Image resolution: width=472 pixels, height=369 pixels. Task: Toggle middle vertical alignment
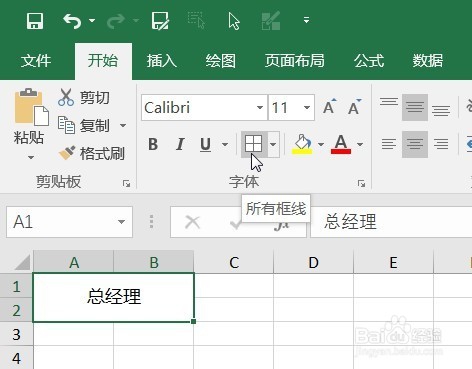click(415, 107)
